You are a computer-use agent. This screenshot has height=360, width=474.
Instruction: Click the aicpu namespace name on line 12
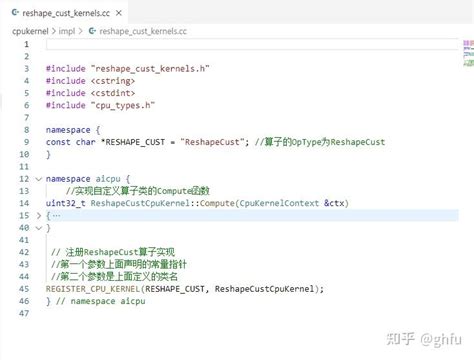[108, 179]
